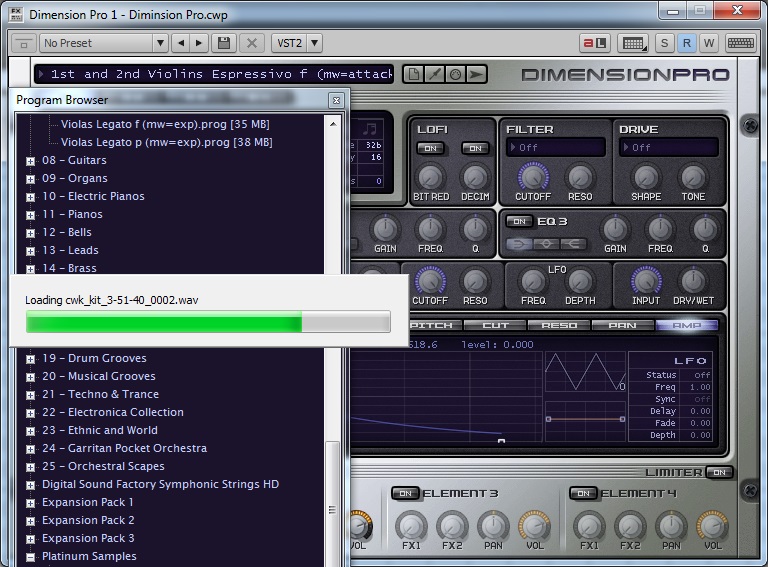Expand the 13 – Leads folder
This screenshot has width=768, height=567.
tap(30, 251)
